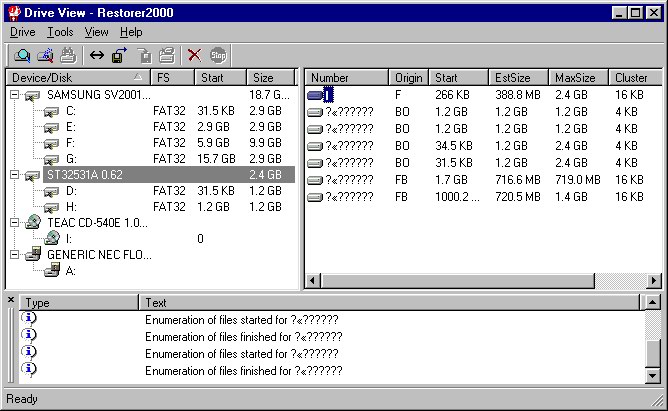Collapse the SAMSUNG SV2001 disk tree node
The width and height of the screenshot is (668, 411).
(15, 94)
